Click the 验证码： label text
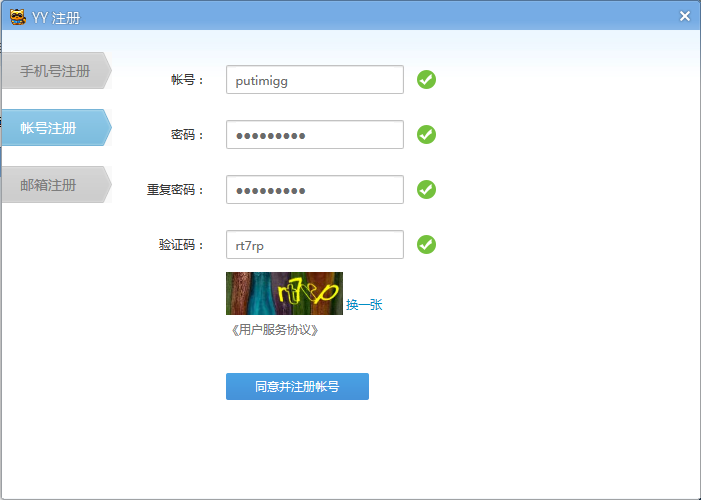Screen dimensions: 701x500 [181, 245]
